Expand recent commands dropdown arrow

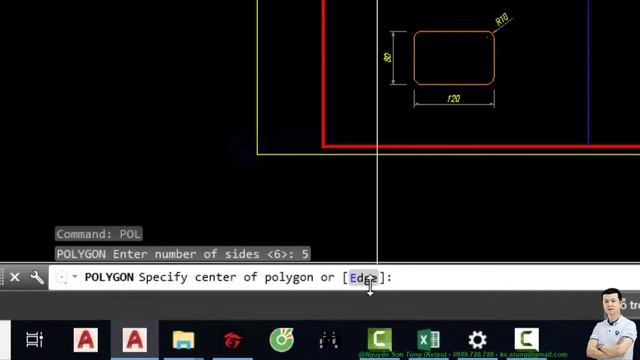[x=75, y=277]
